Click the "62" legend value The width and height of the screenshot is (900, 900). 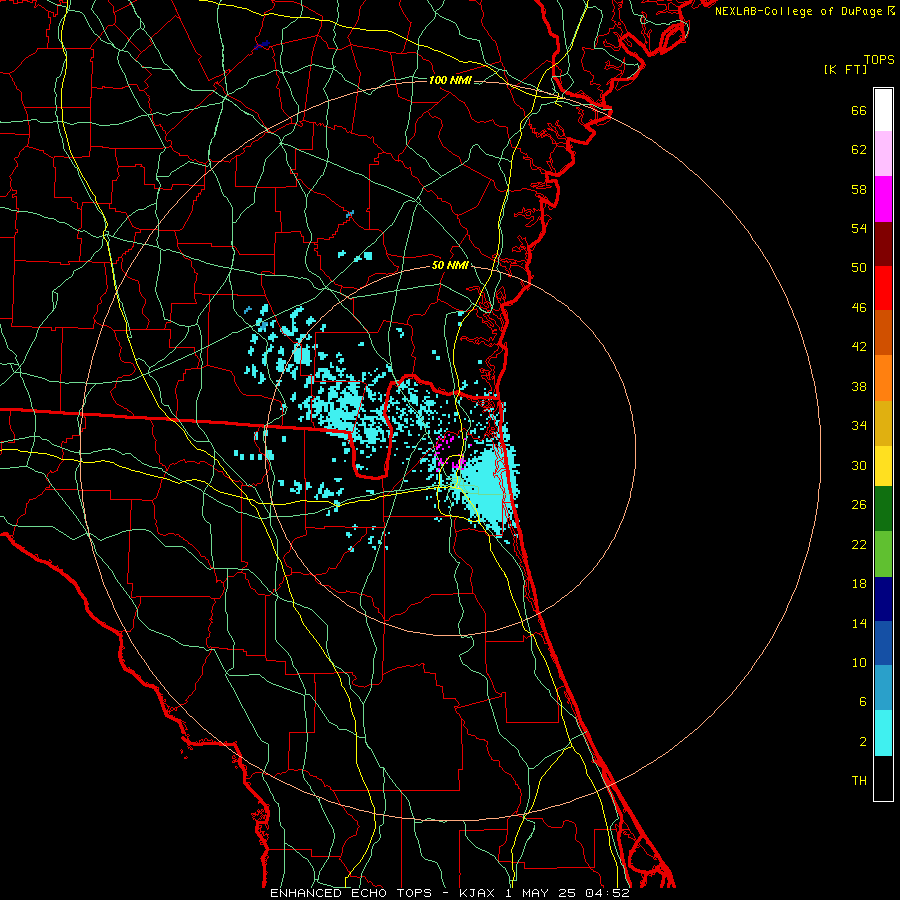click(859, 150)
